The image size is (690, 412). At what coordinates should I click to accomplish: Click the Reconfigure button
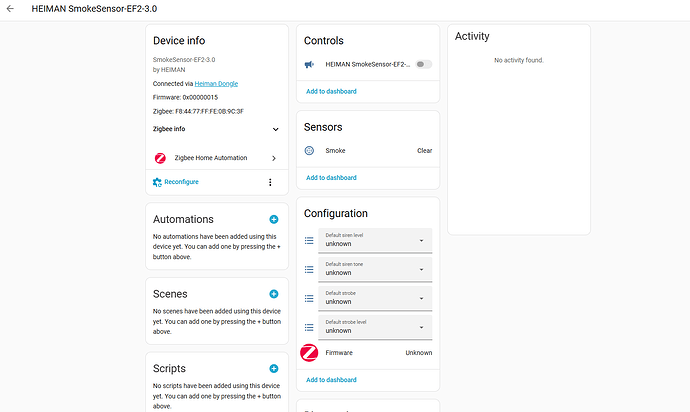click(x=176, y=182)
